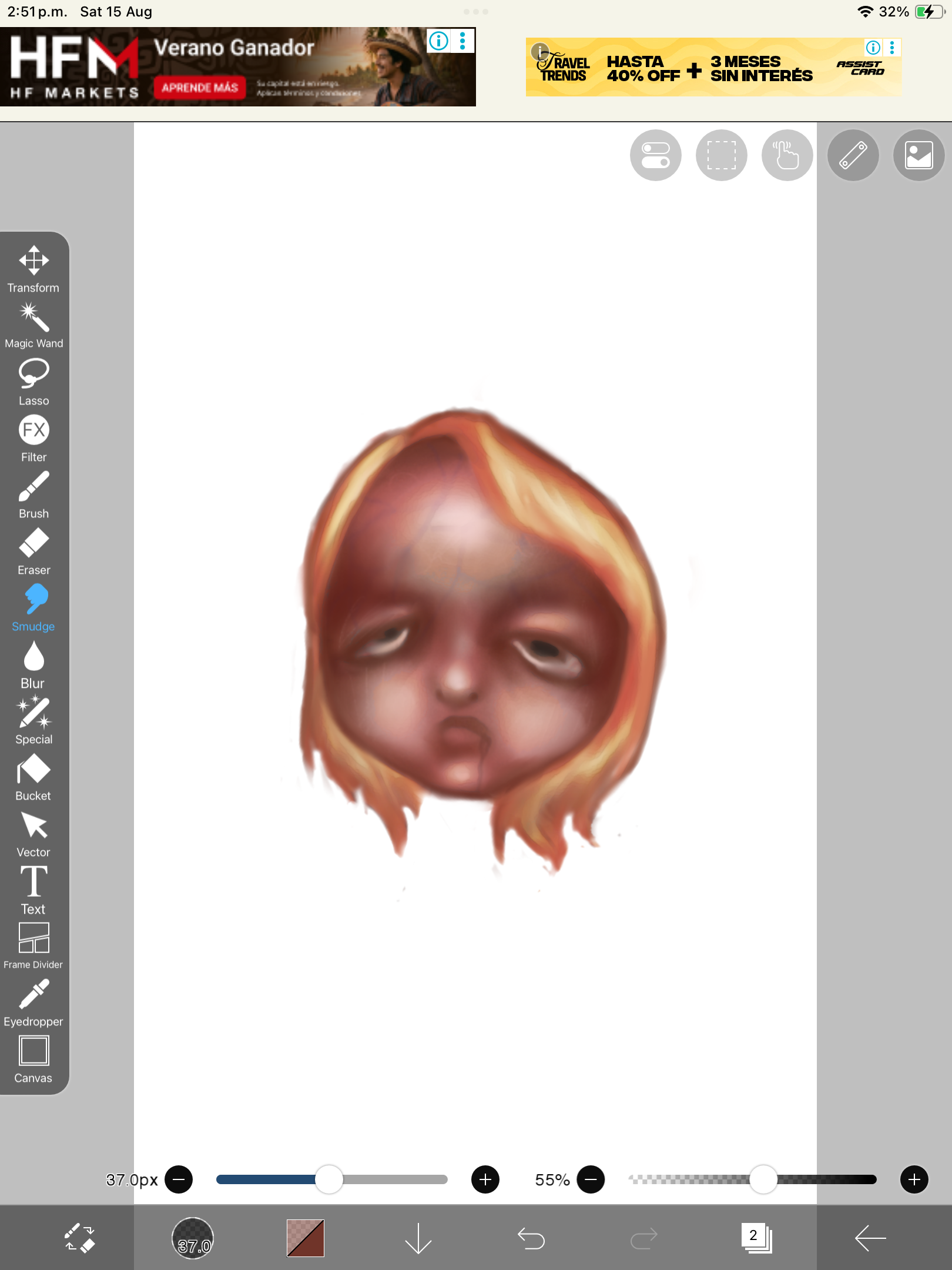The width and height of the screenshot is (952, 1270).
Task: Select the Bucket fill tool
Action: click(33, 777)
